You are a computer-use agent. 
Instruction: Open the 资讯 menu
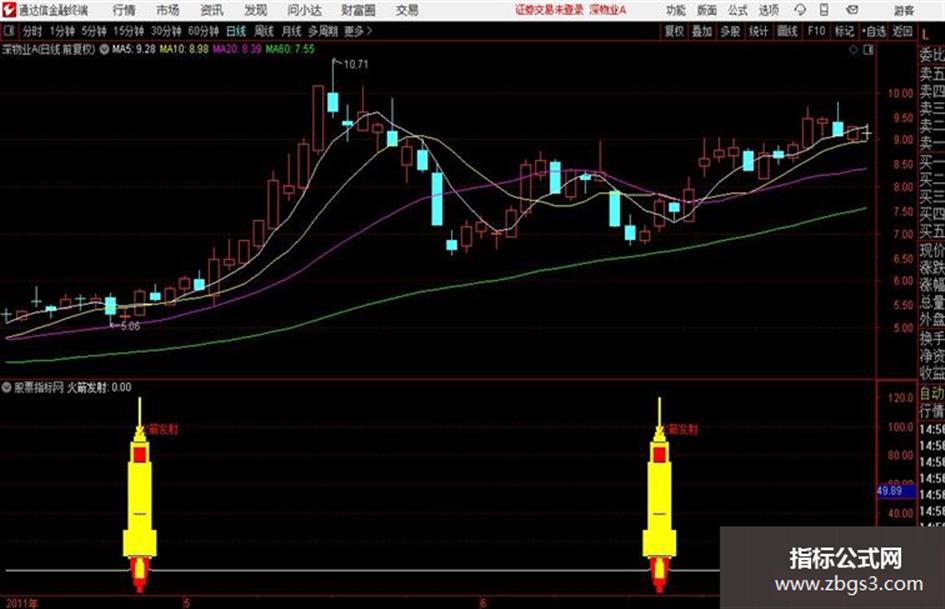[212, 10]
